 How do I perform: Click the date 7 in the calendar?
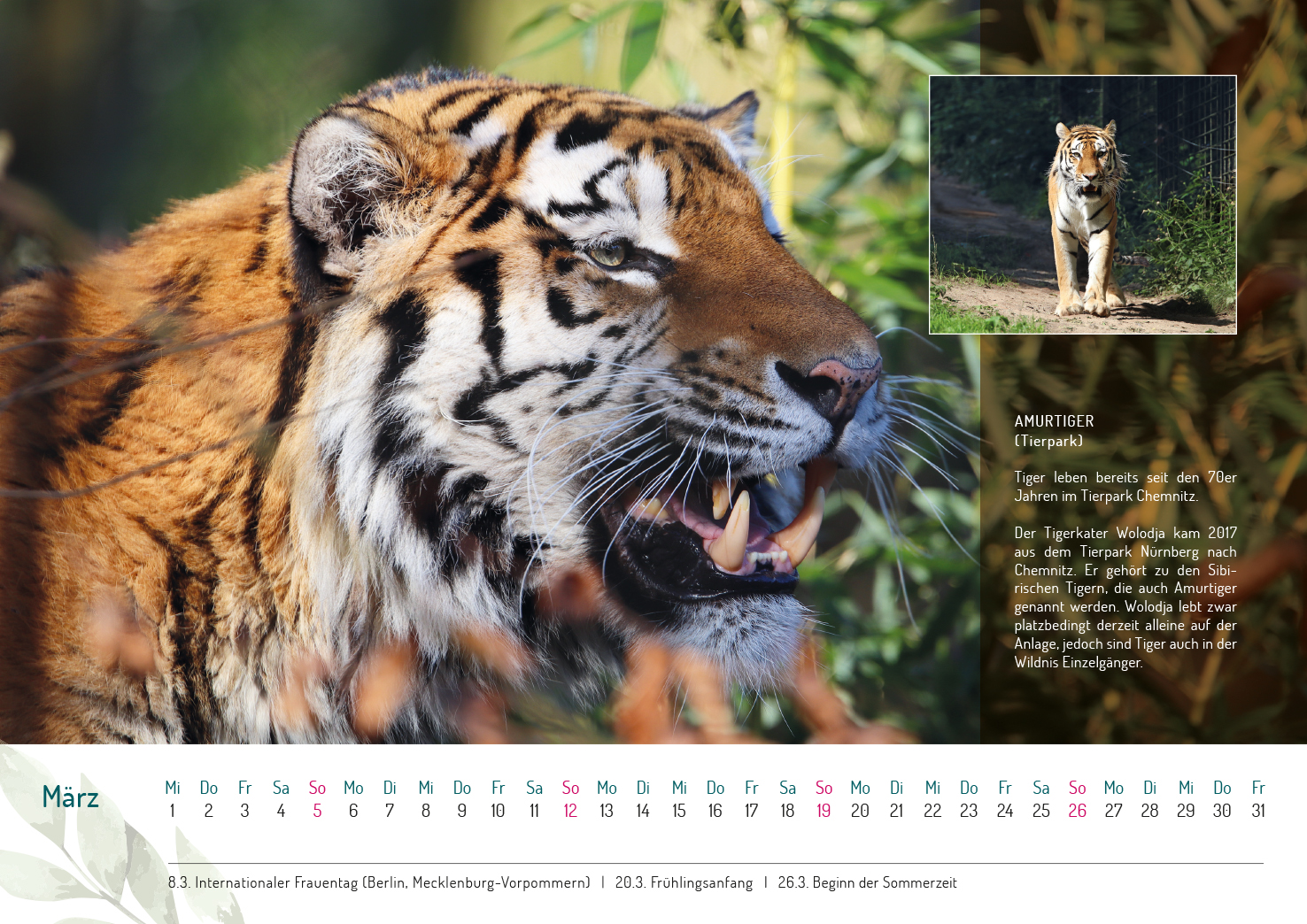pos(390,811)
